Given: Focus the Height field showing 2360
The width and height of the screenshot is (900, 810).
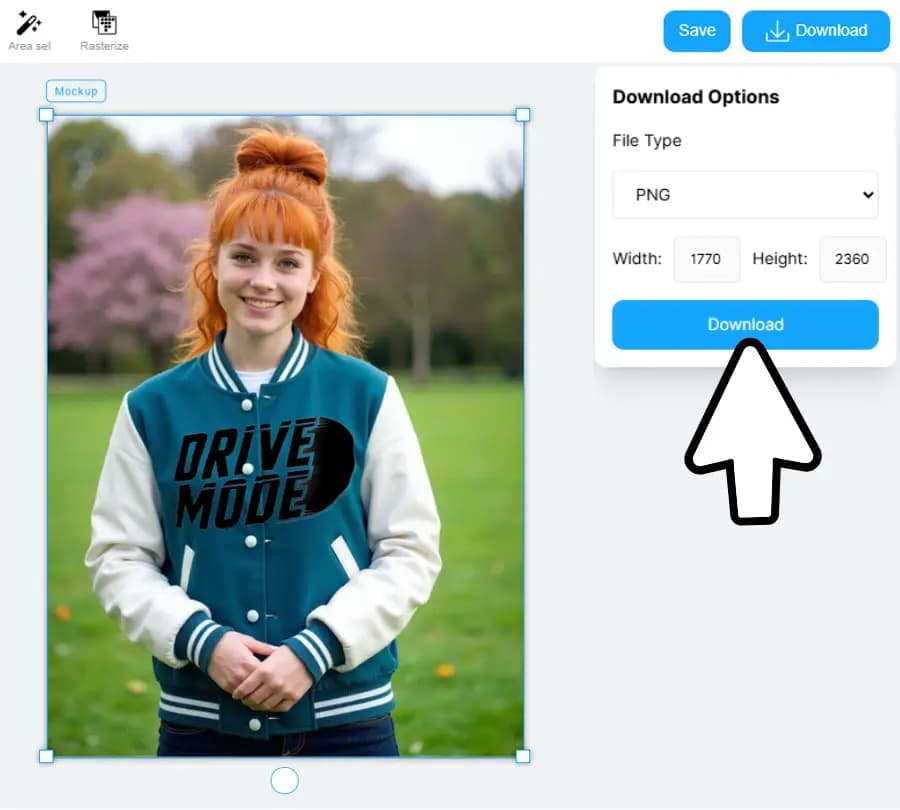Looking at the screenshot, I should click(852, 259).
